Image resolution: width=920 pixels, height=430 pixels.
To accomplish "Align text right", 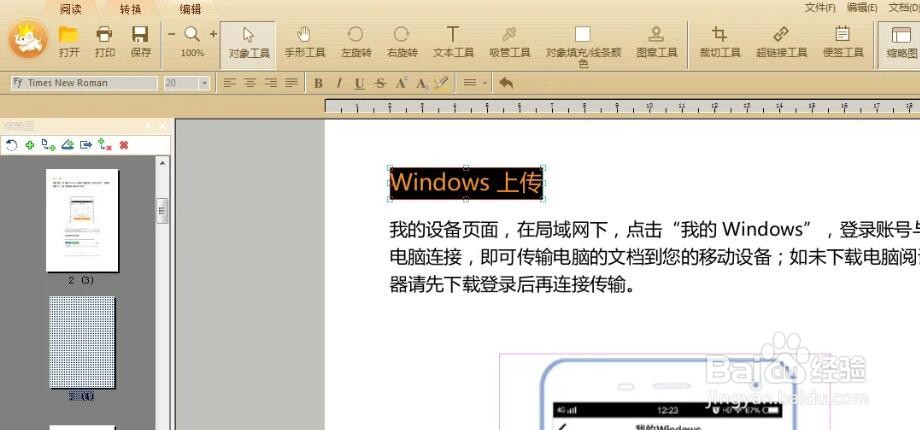I will 270,83.
